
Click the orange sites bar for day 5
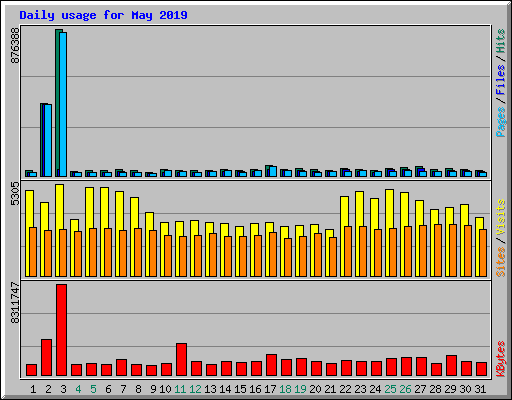93,252
